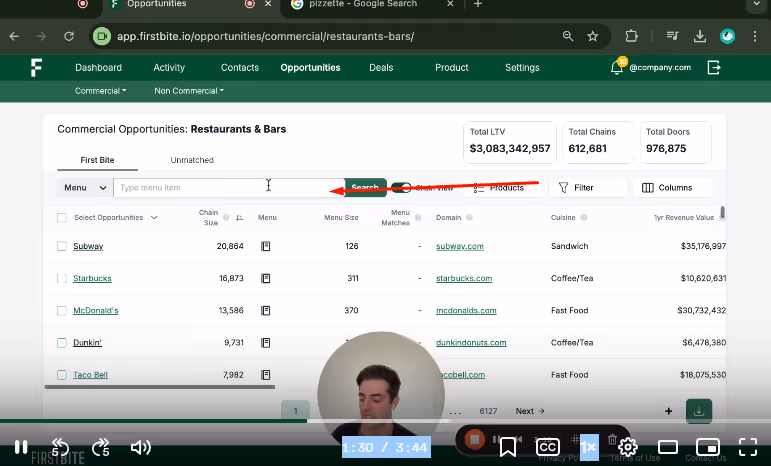Open the Subway menu icon
The image size is (771, 466).
tap(266, 246)
